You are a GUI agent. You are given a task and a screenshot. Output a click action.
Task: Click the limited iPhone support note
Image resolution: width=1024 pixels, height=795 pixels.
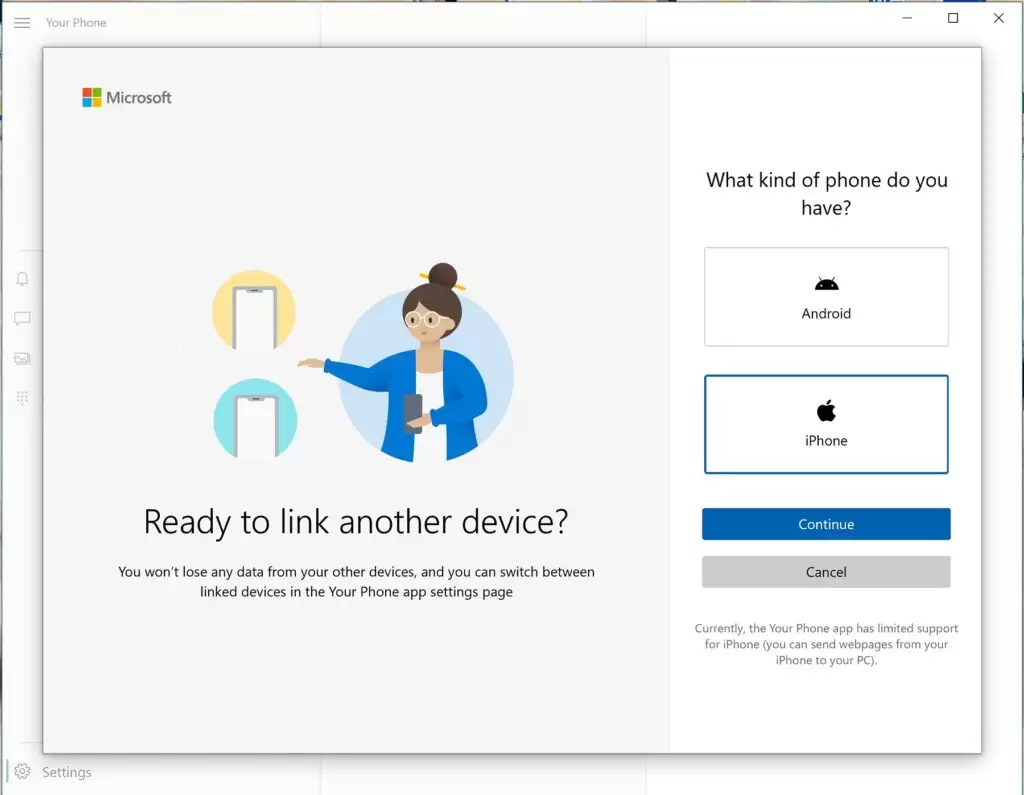(826, 644)
